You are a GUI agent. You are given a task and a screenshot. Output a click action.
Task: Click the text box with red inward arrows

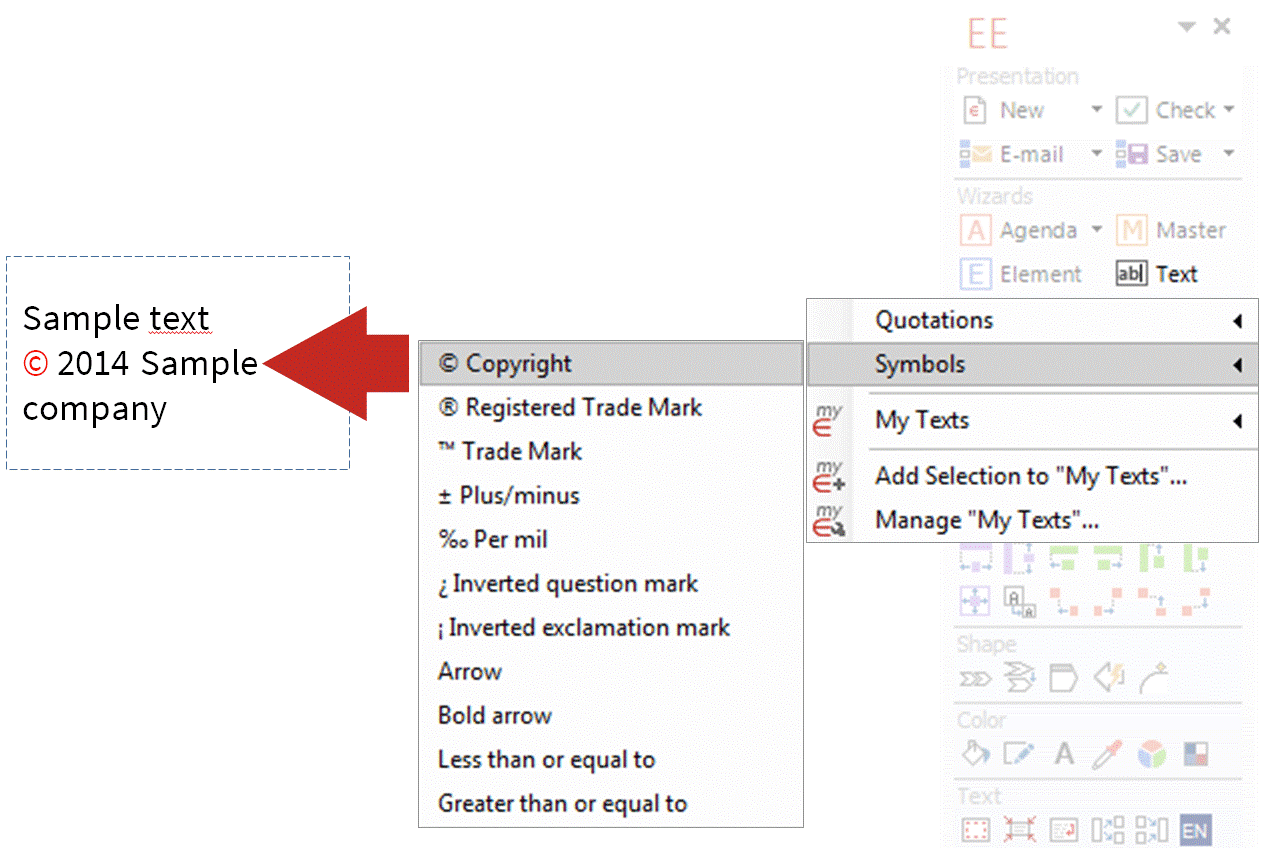[1019, 830]
